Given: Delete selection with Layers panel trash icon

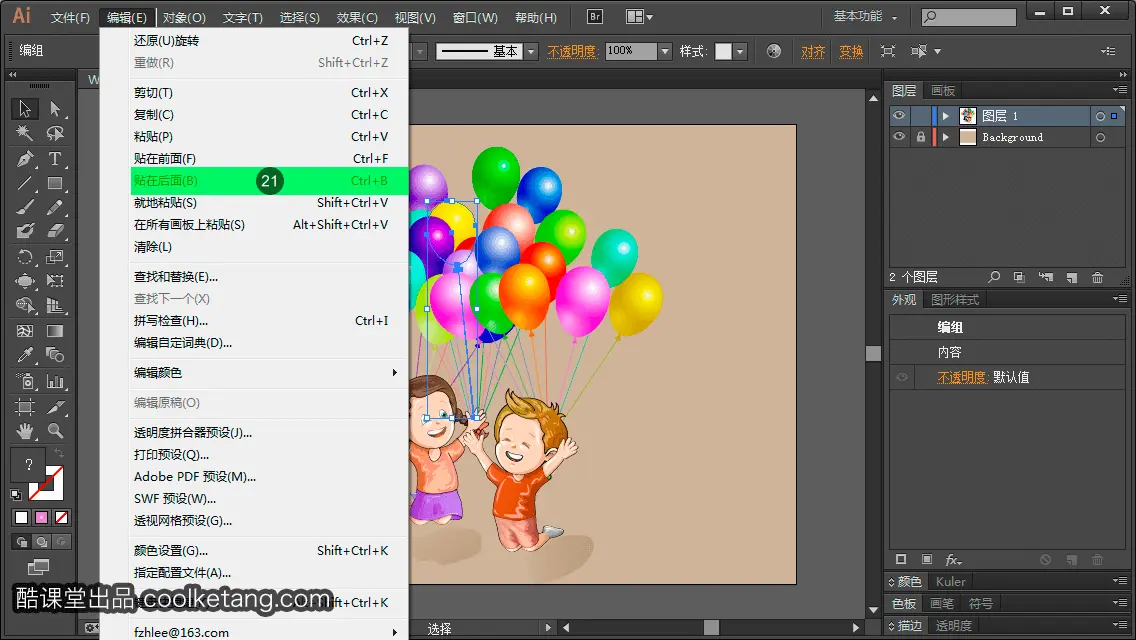Looking at the screenshot, I should [1098, 278].
